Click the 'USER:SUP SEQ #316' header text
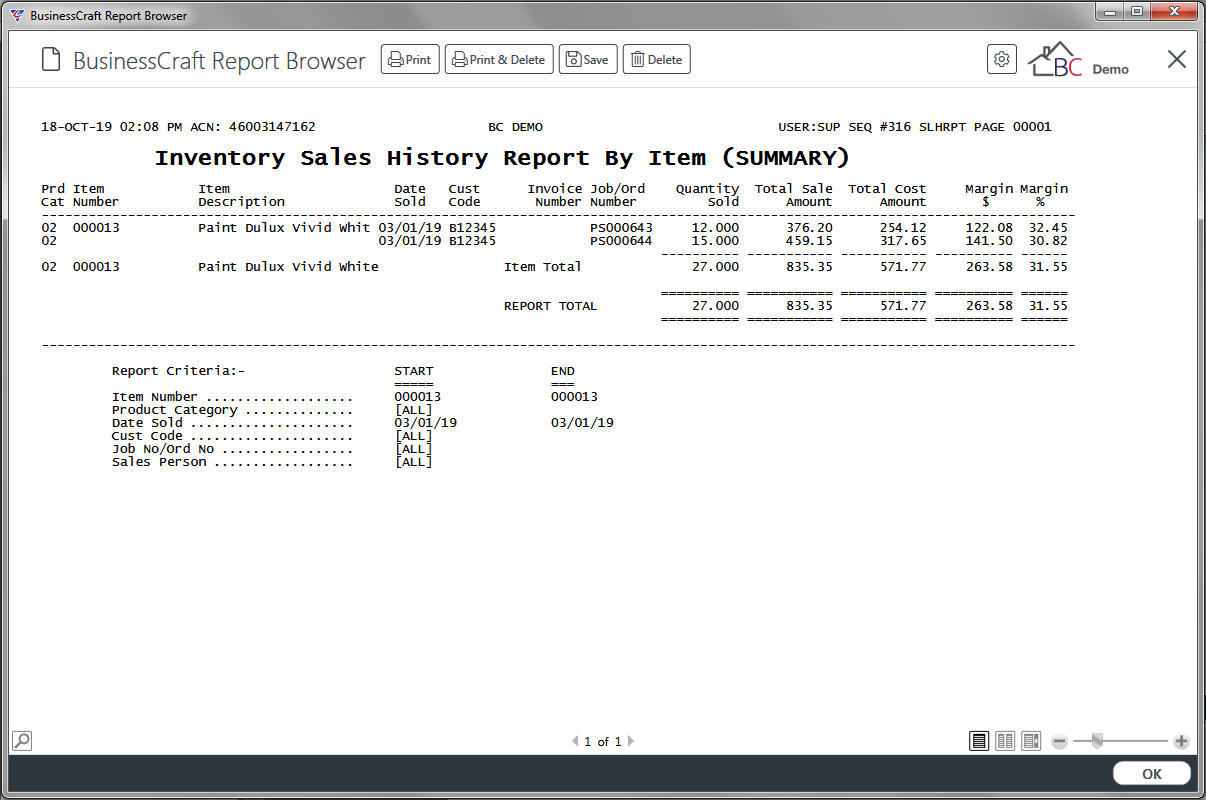This screenshot has height=800, width=1206. coord(845,127)
